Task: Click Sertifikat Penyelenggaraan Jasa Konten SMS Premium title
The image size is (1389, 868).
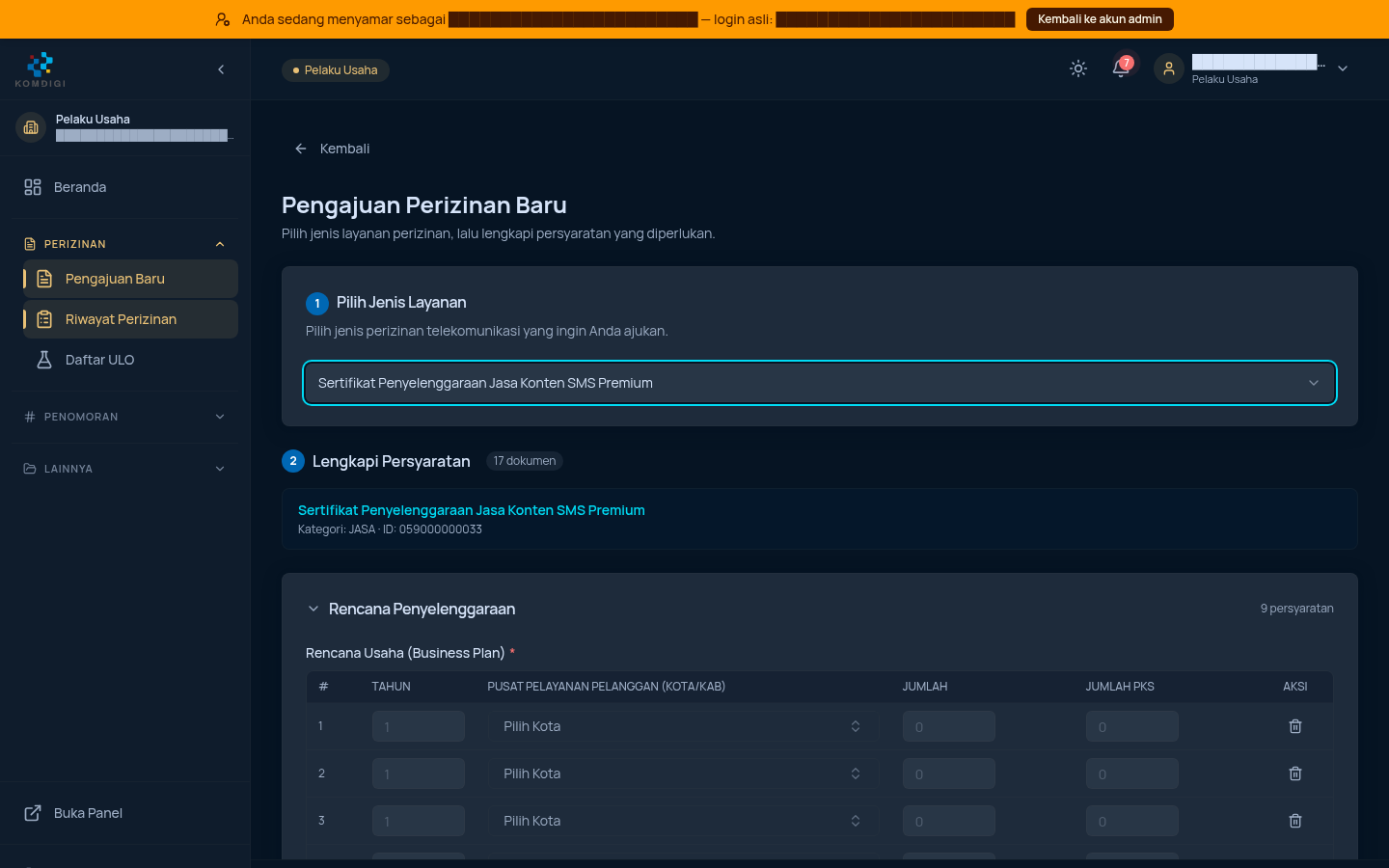Action: point(472,510)
